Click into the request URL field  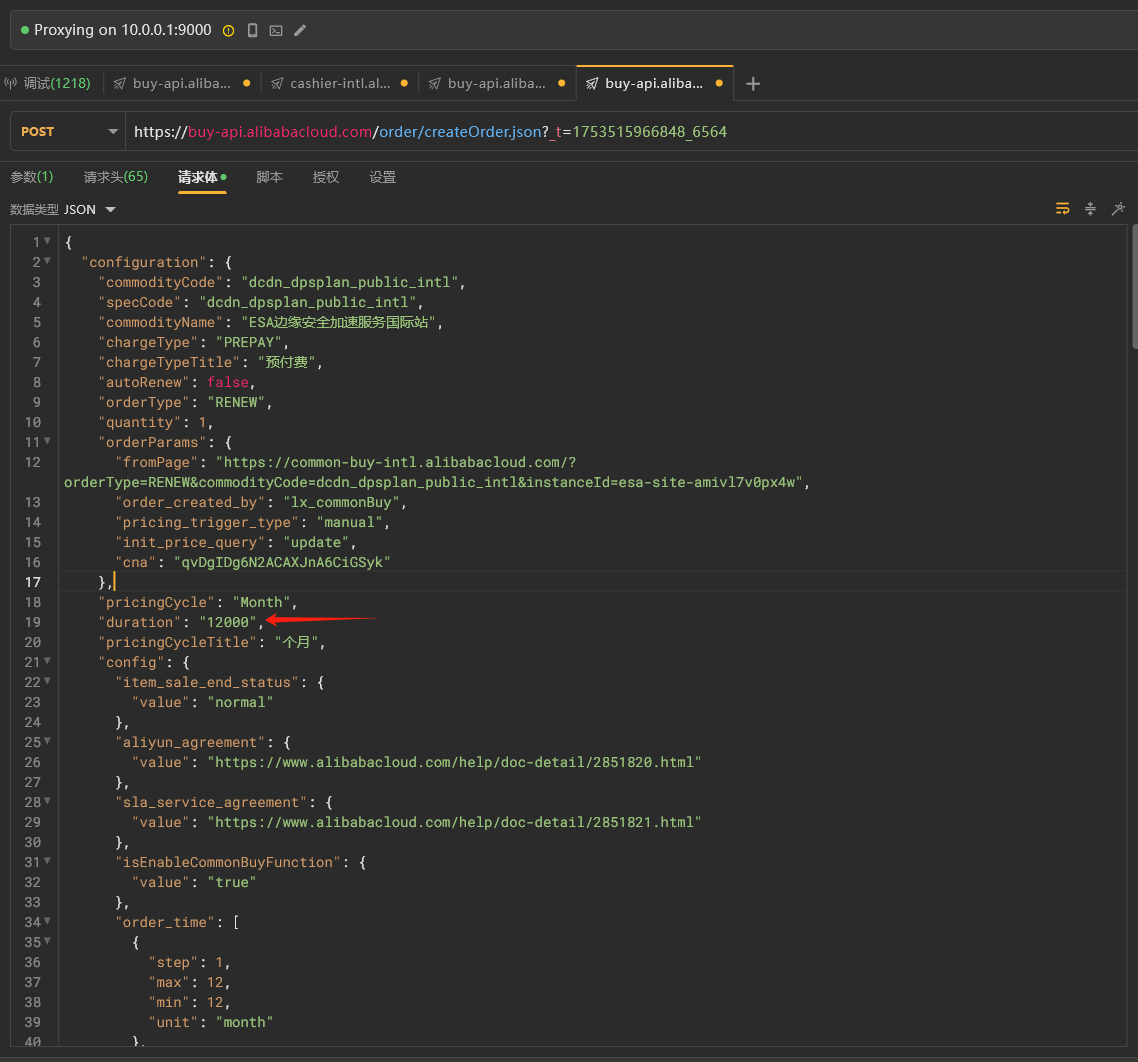click(631, 131)
